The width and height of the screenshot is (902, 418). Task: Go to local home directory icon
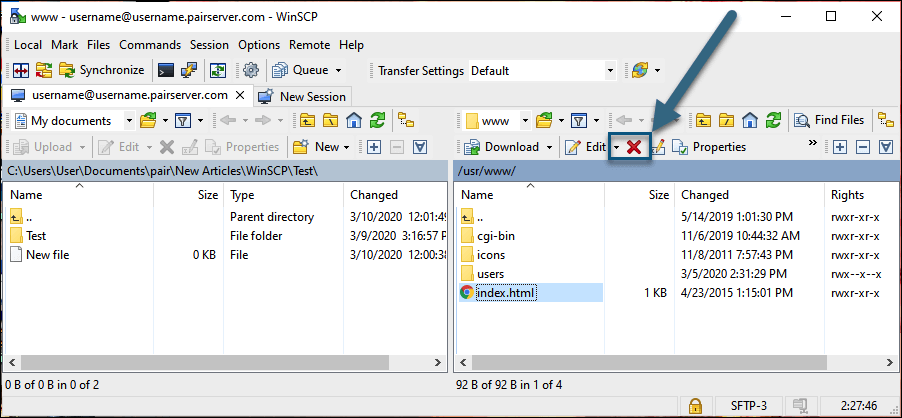click(x=354, y=121)
